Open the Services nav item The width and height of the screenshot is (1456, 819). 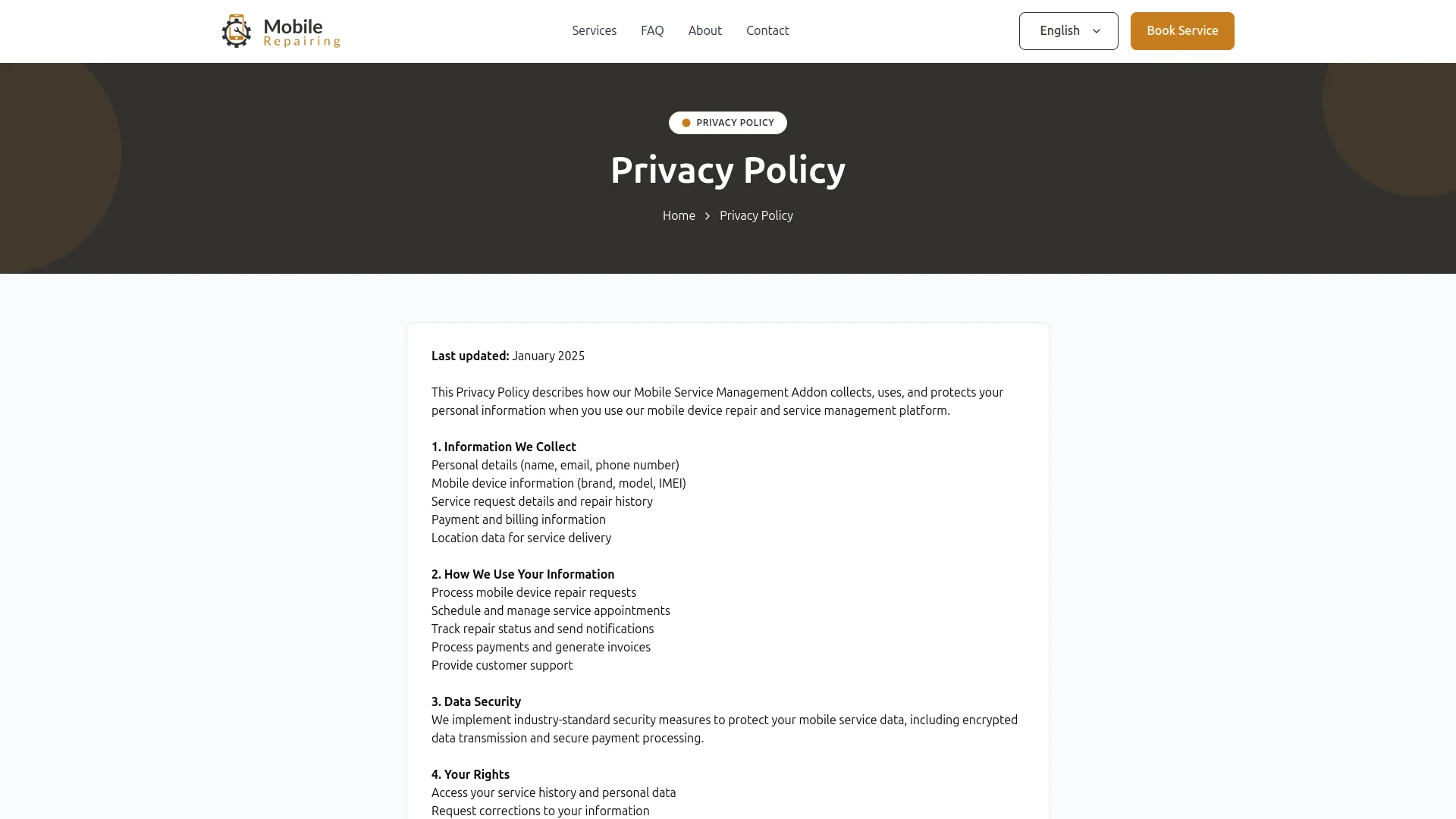pos(594,30)
